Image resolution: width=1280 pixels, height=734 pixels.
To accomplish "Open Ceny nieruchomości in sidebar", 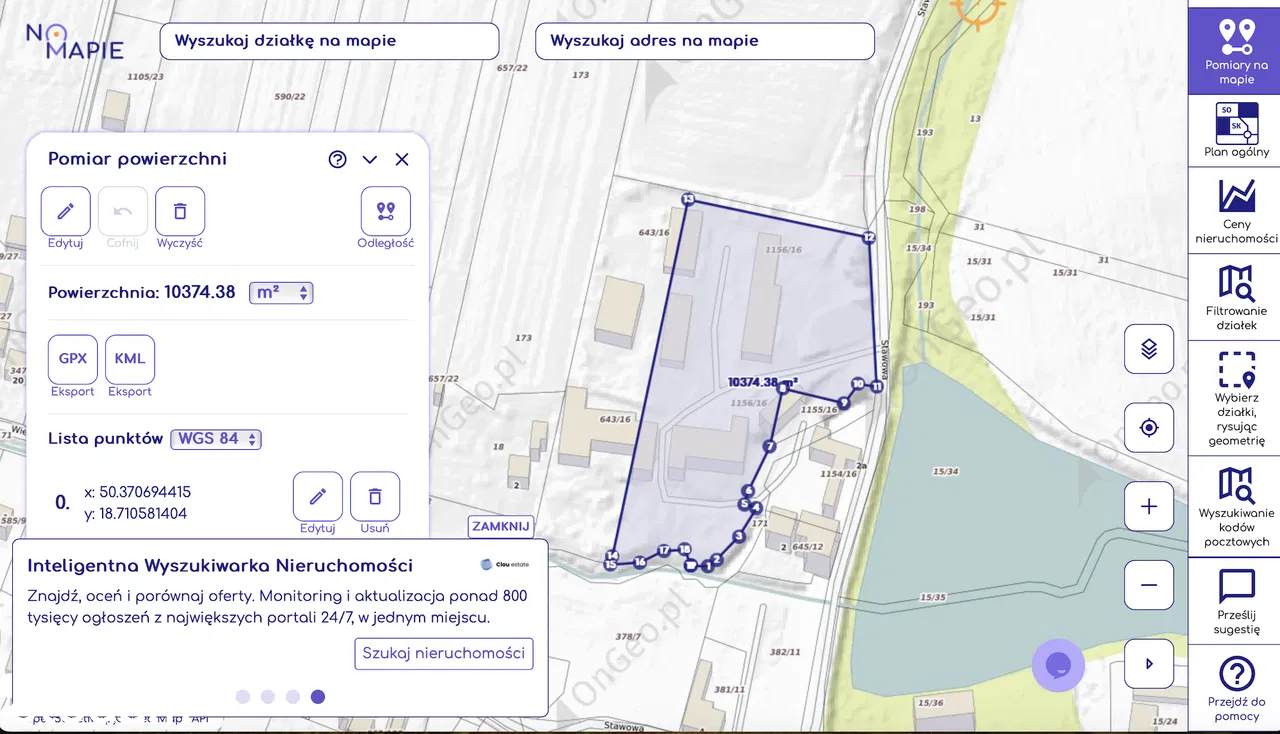I will tap(1236, 210).
